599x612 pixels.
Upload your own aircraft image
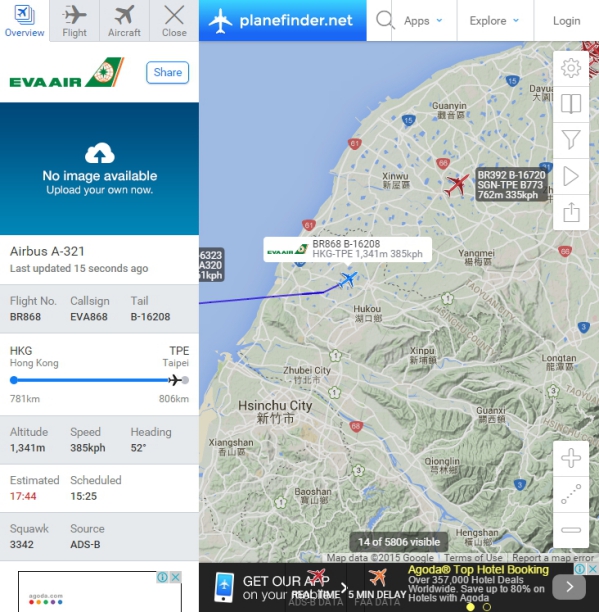[100, 168]
